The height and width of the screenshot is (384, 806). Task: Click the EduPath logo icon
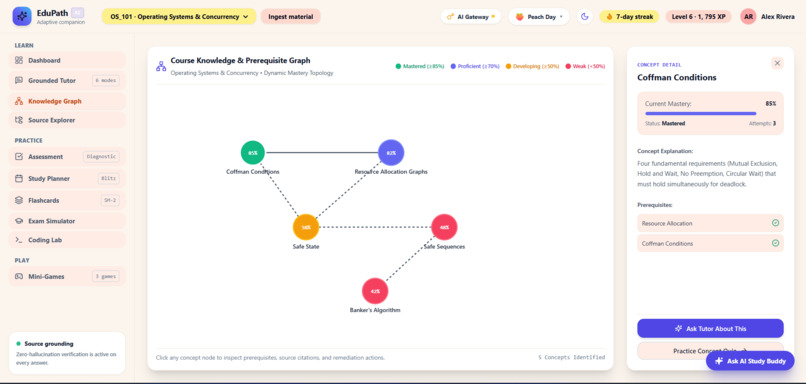pyautogui.click(x=22, y=16)
